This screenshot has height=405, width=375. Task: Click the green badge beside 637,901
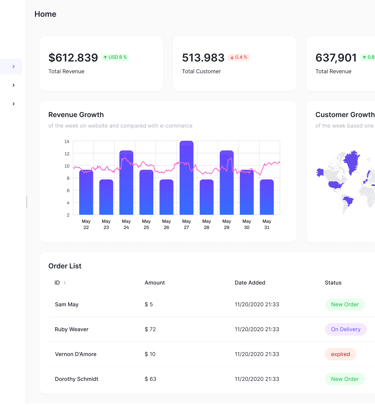(x=368, y=57)
